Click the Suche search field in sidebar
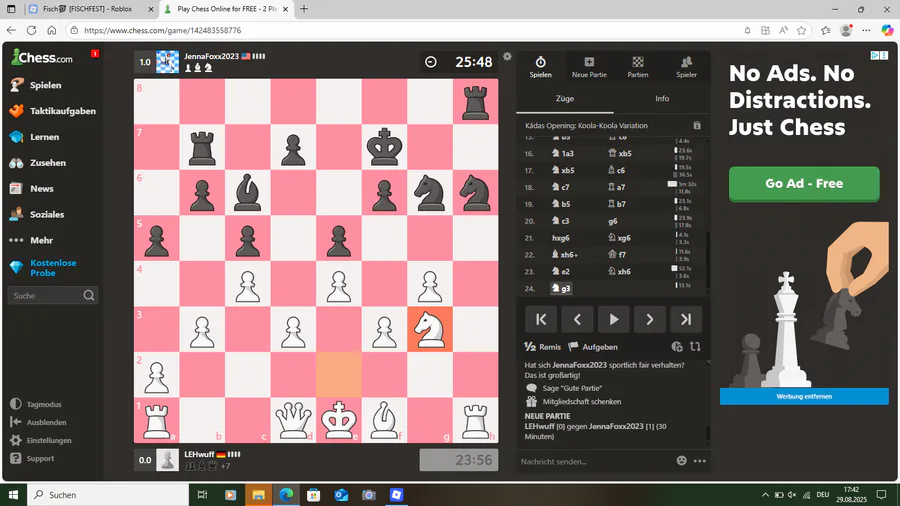The width and height of the screenshot is (900, 506). [x=52, y=295]
